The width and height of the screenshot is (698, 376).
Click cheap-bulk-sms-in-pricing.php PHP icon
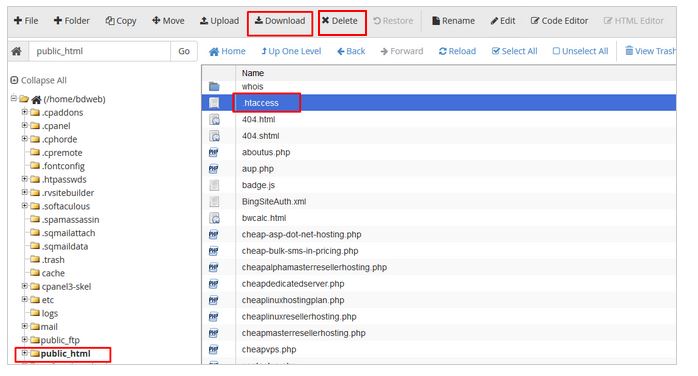(214, 251)
